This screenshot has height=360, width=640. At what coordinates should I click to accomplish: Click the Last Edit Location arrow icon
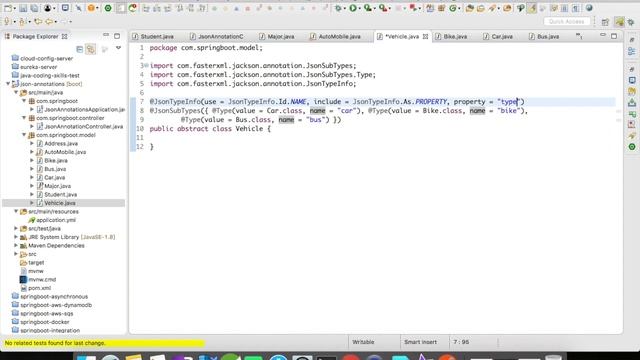tap(38, 21)
